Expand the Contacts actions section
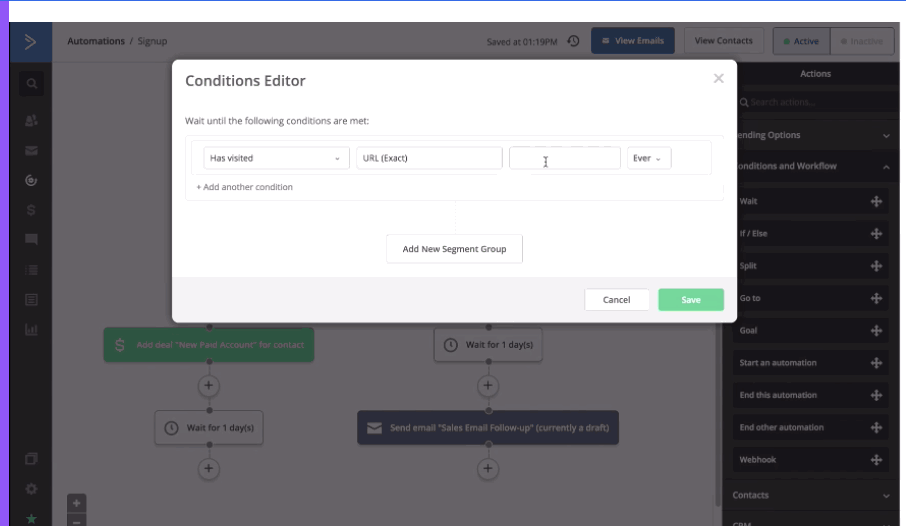 pos(812,495)
